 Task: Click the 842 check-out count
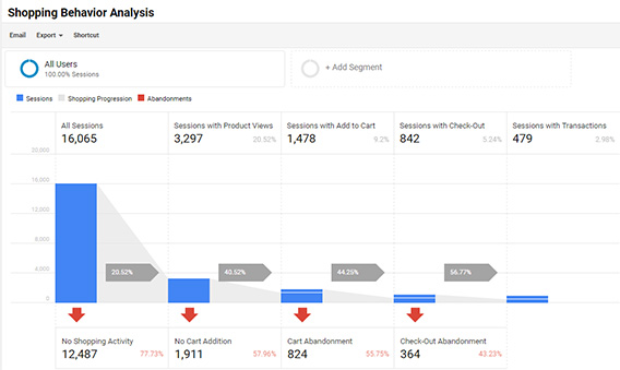(409, 139)
